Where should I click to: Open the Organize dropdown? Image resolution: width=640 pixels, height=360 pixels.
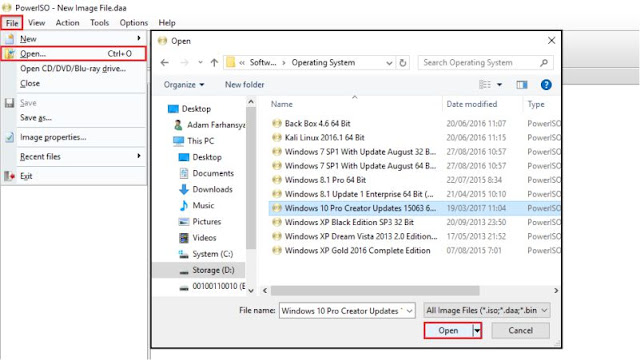(184, 85)
